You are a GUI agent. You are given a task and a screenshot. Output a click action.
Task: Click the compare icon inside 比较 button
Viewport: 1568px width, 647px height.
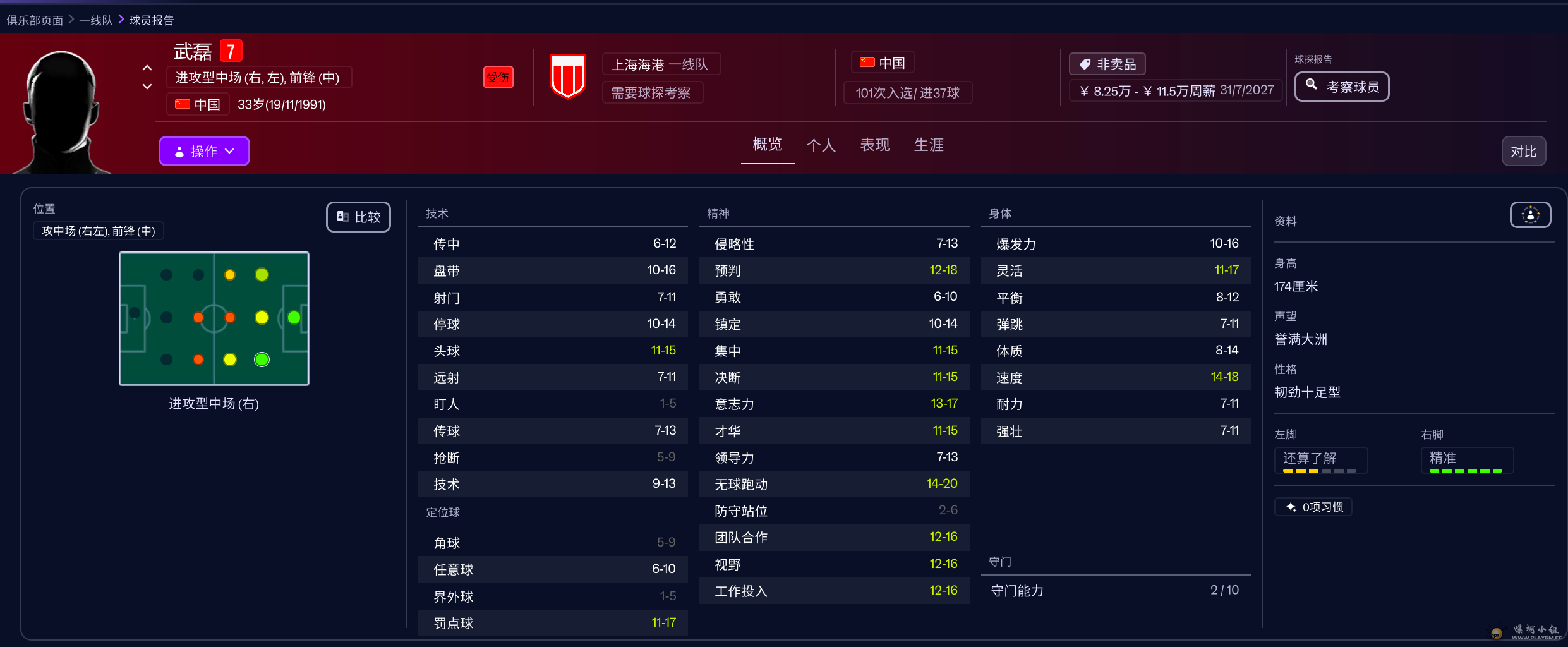click(x=343, y=216)
